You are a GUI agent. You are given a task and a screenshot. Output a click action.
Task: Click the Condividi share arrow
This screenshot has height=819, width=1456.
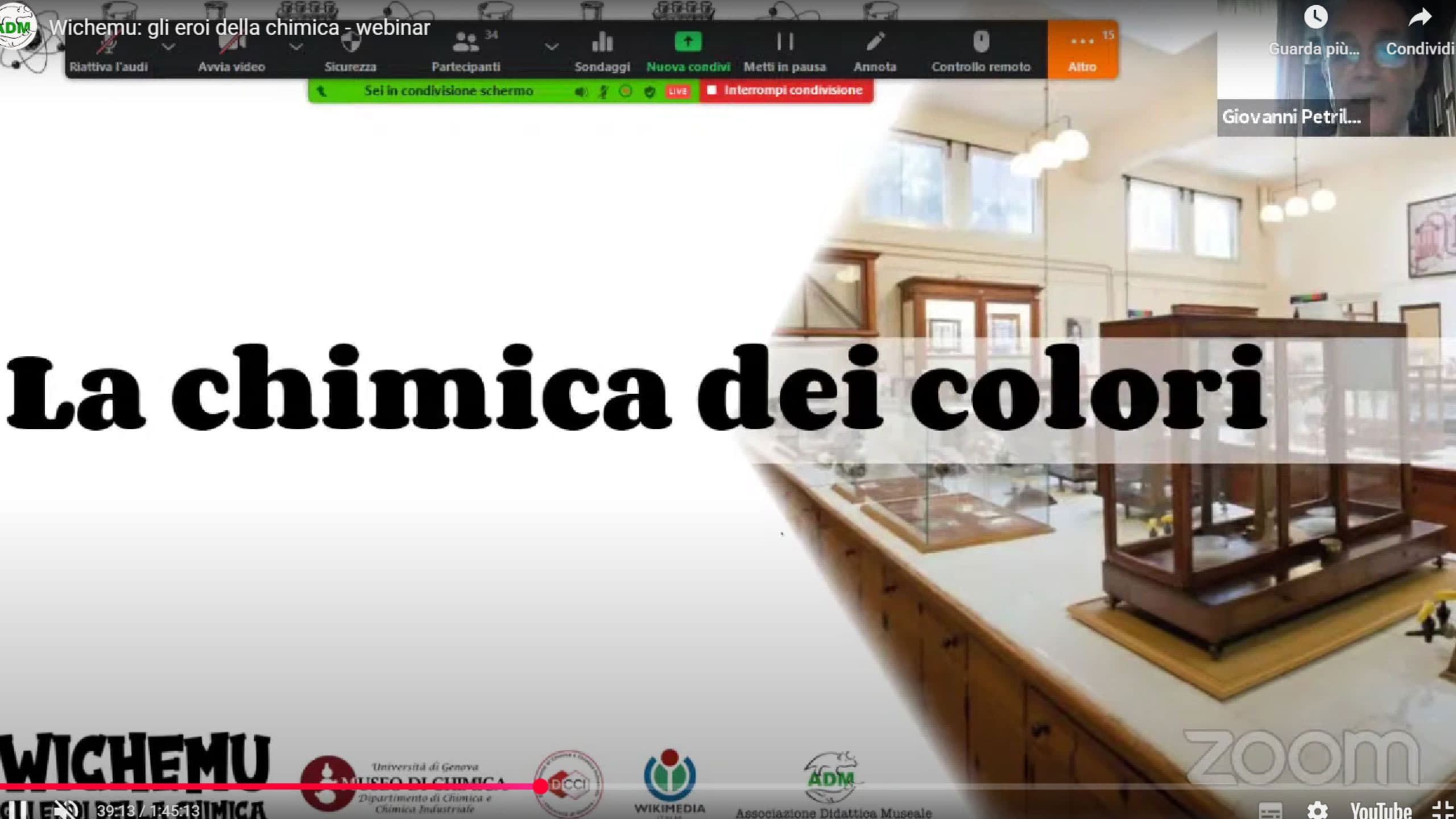1420,18
